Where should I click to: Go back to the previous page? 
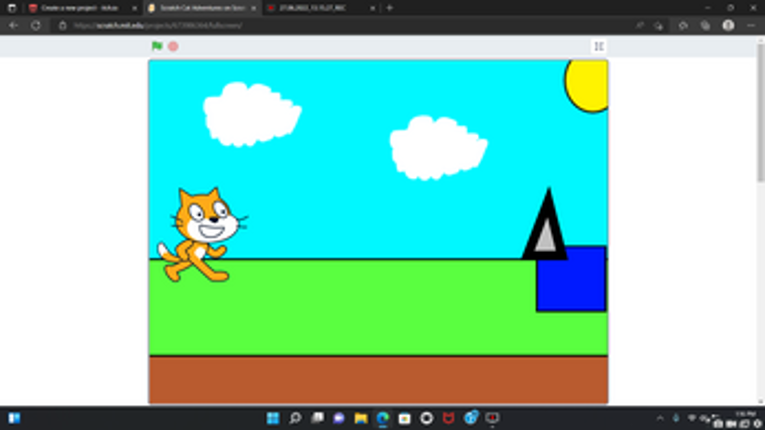(13, 25)
